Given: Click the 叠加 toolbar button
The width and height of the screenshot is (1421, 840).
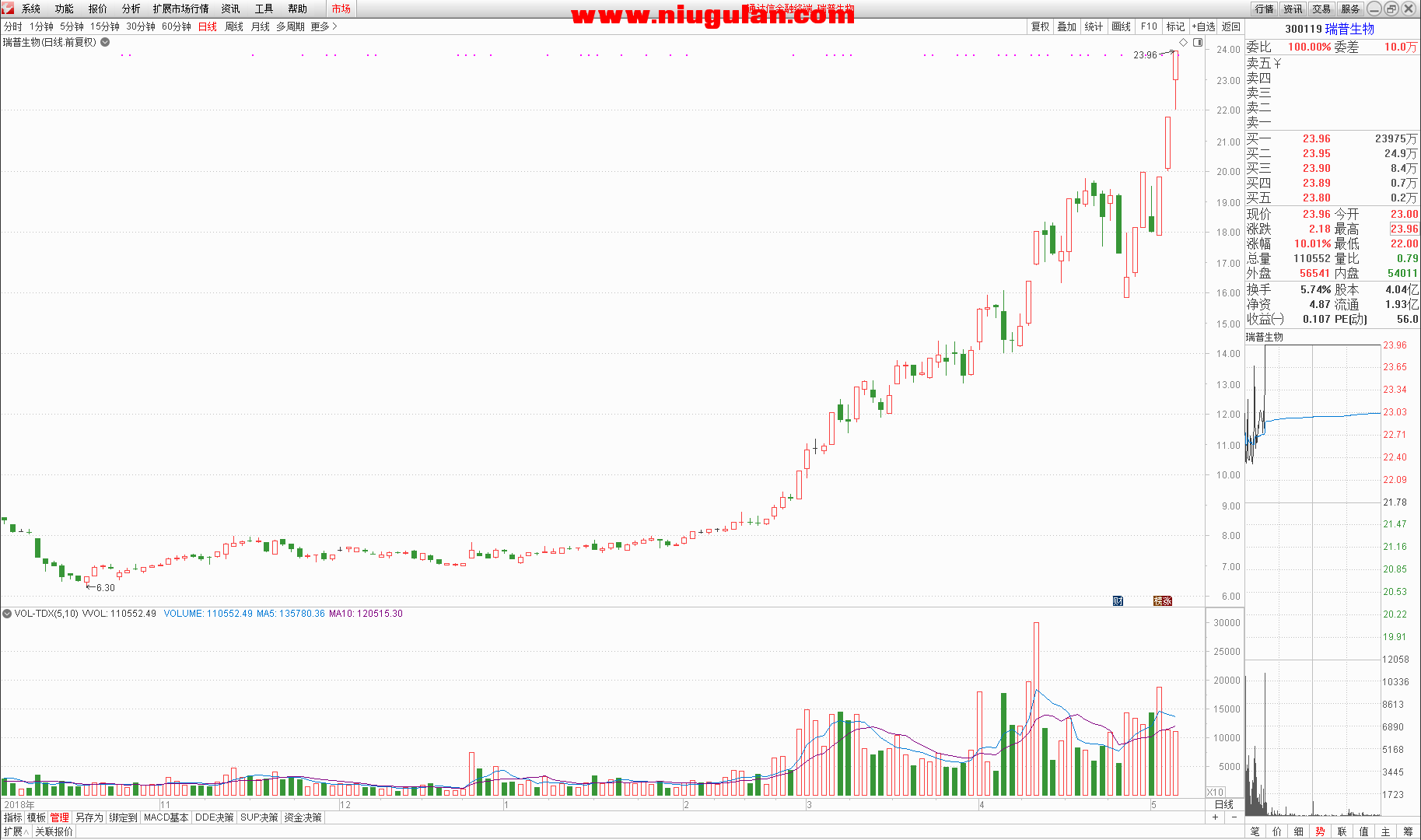Looking at the screenshot, I should click(x=1067, y=26).
